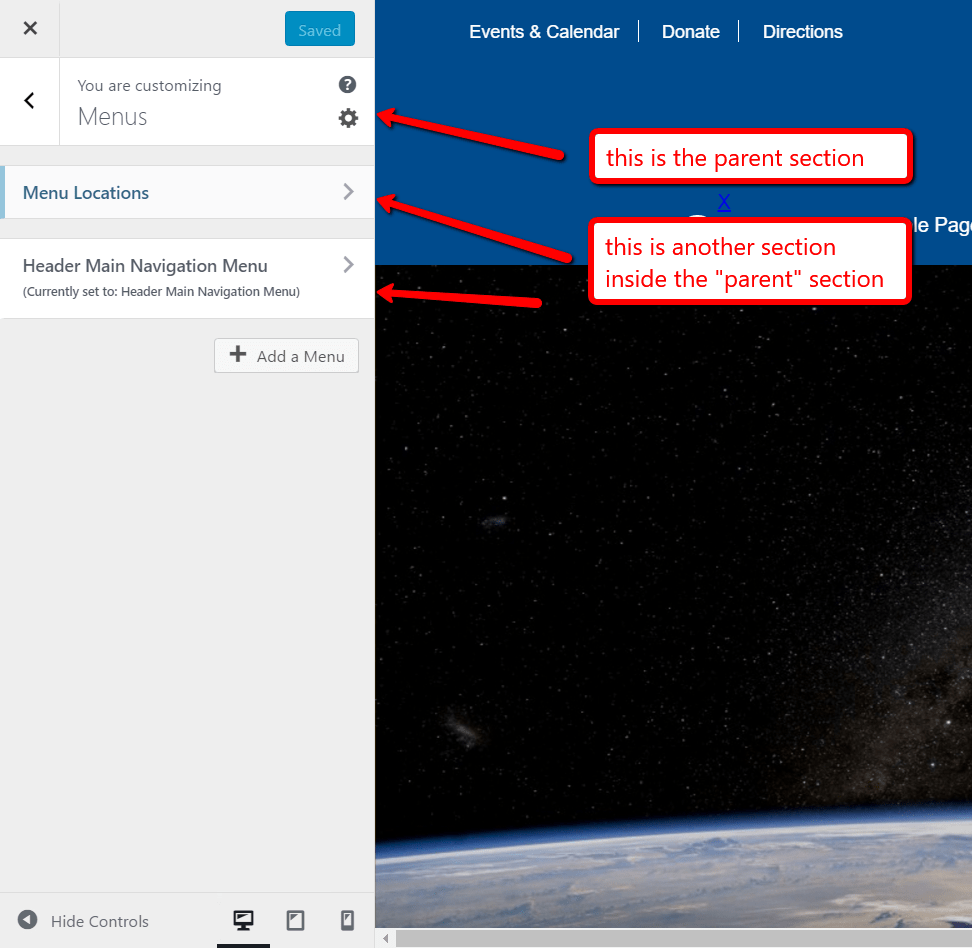Open the Menu Locations section
The image size is (975, 948).
[x=187, y=192]
